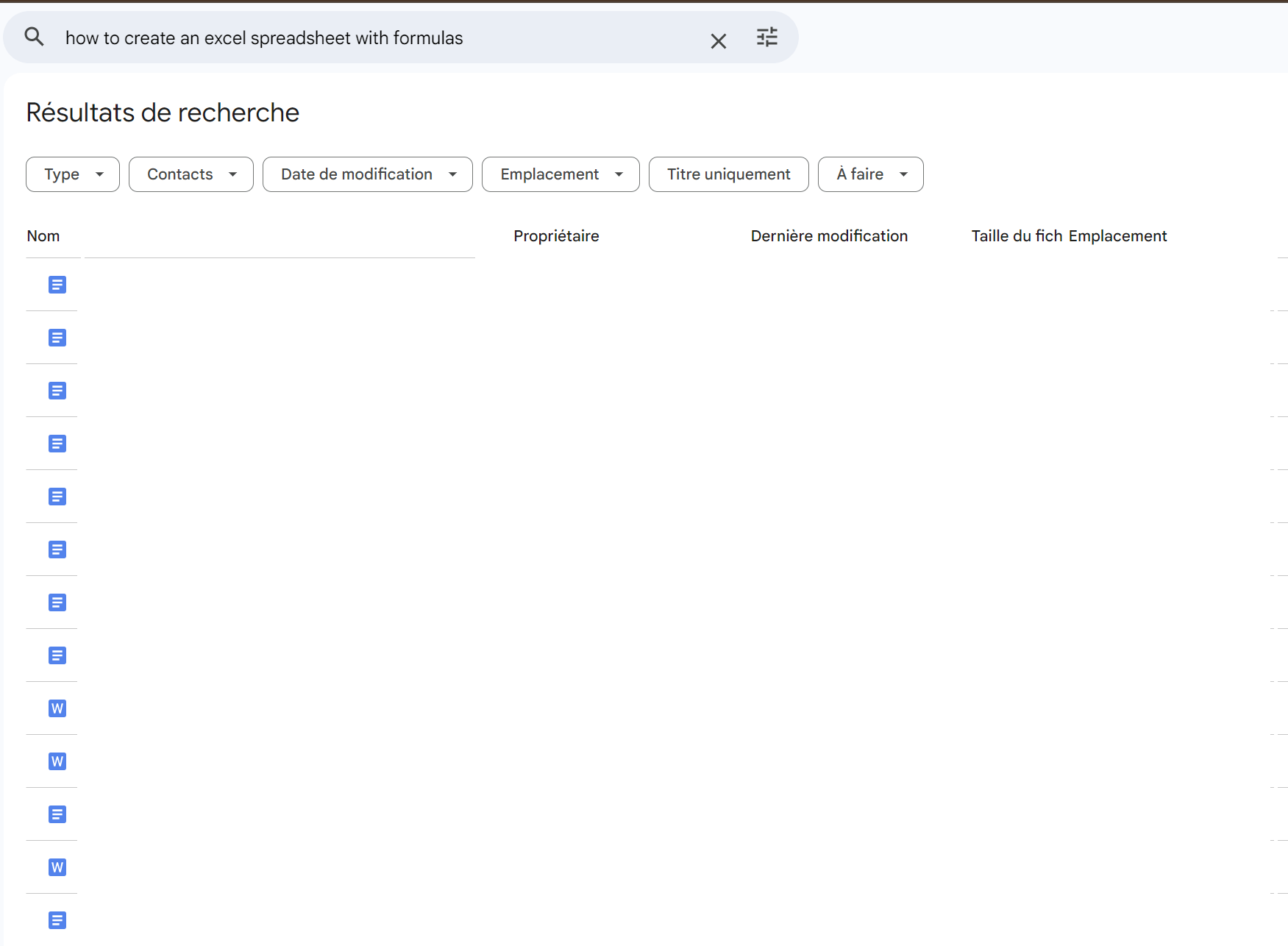1288x946 pixels.
Task: Expand the Date de modification filter
Action: coord(367,174)
